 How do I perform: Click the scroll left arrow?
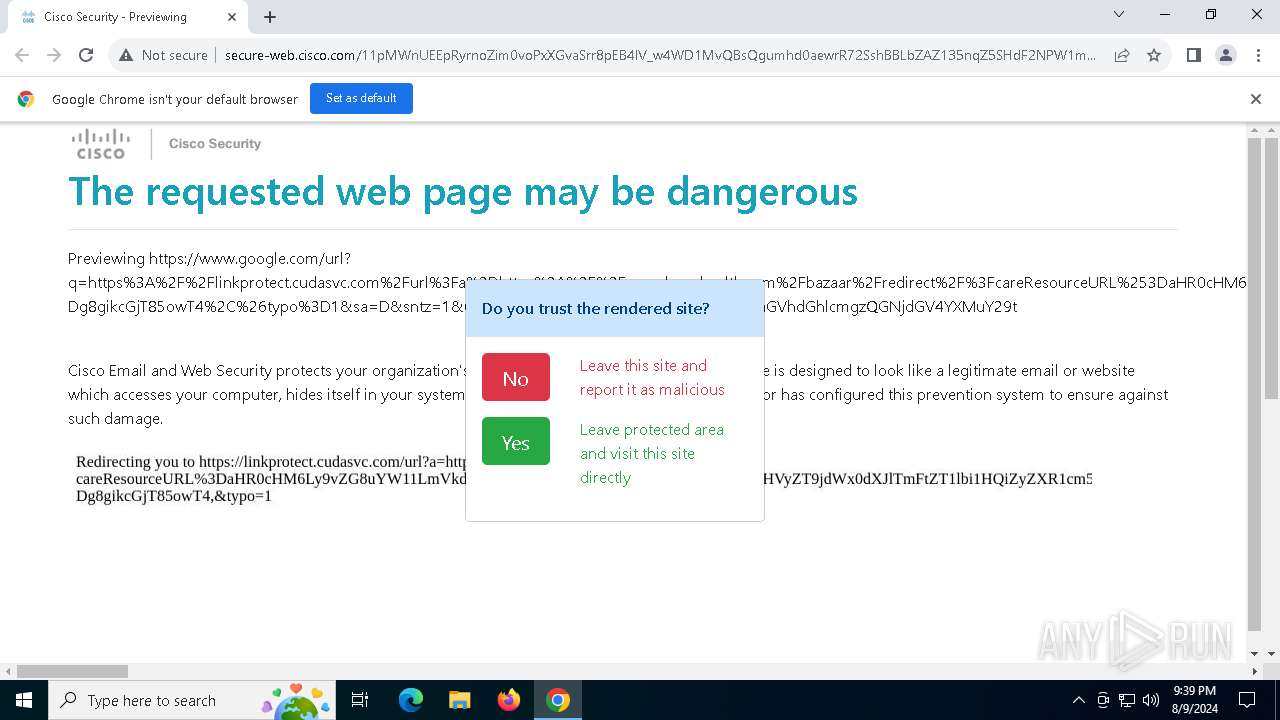point(8,672)
